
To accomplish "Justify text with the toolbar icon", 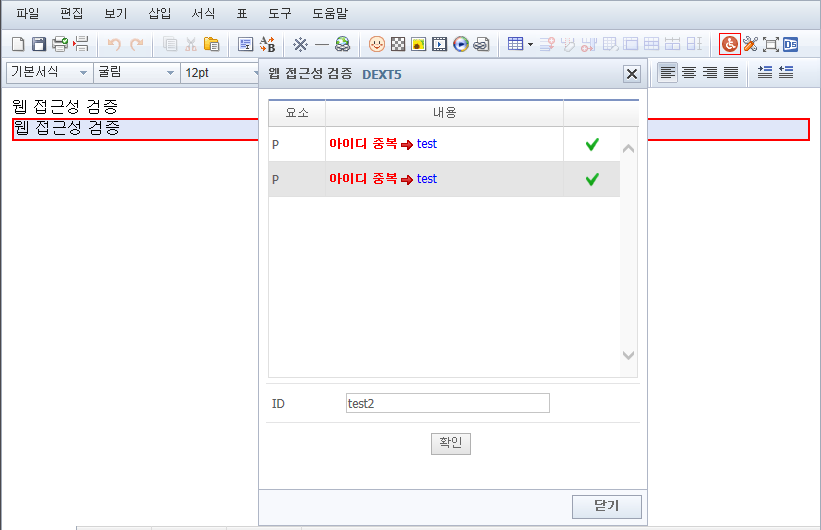I will click(x=731, y=72).
